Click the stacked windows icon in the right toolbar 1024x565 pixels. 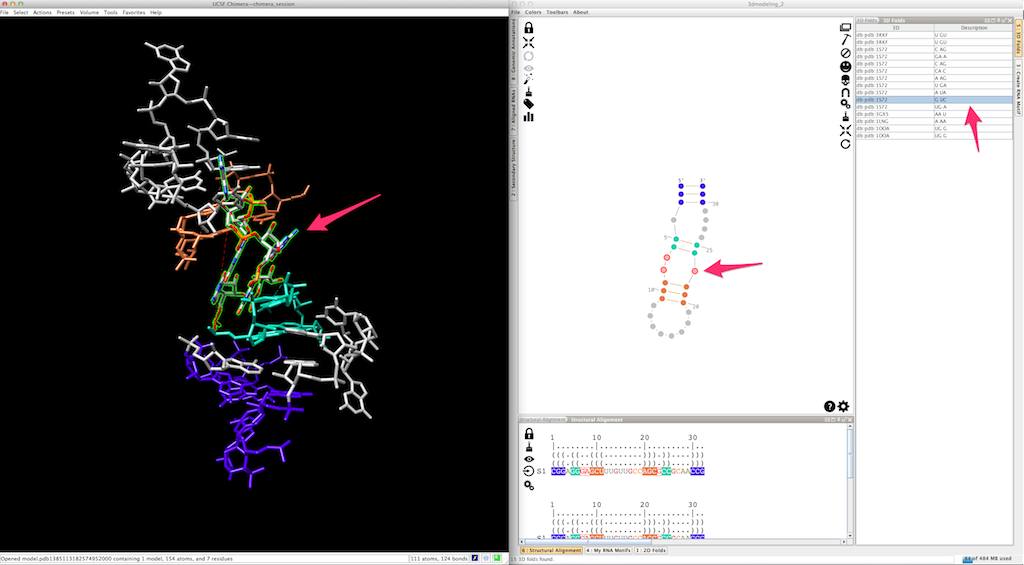click(x=845, y=27)
